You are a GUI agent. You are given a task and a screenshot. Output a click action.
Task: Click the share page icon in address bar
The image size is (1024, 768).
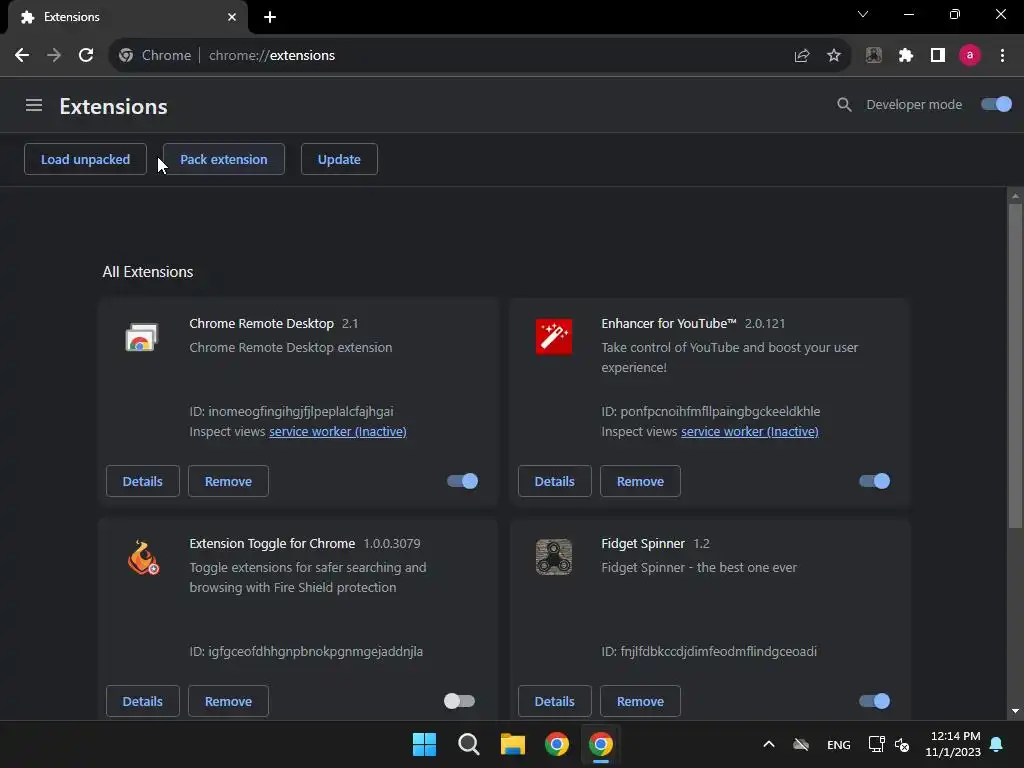coord(802,56)
